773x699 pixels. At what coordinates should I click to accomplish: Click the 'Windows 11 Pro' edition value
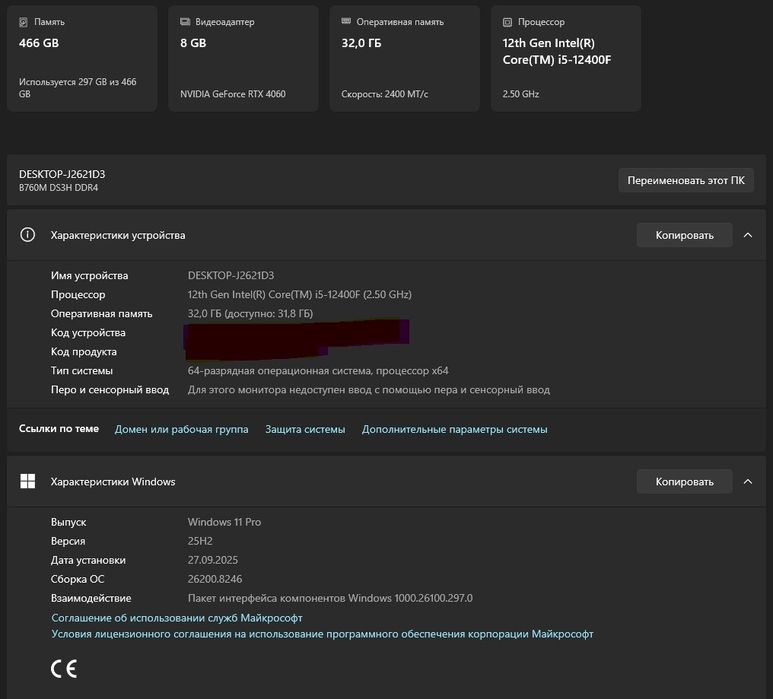pyautogui.click(x=224, y=522)
